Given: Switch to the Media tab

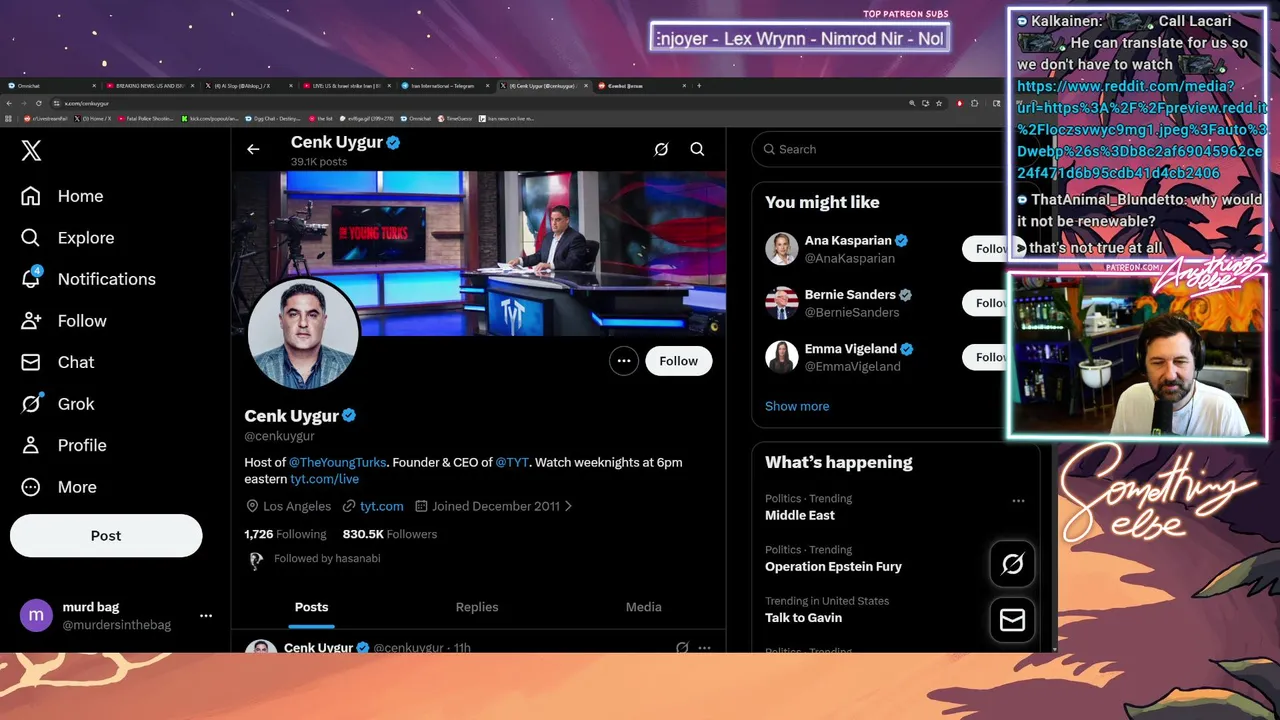Looking at the screenshot, I should (x=643, y=607).
